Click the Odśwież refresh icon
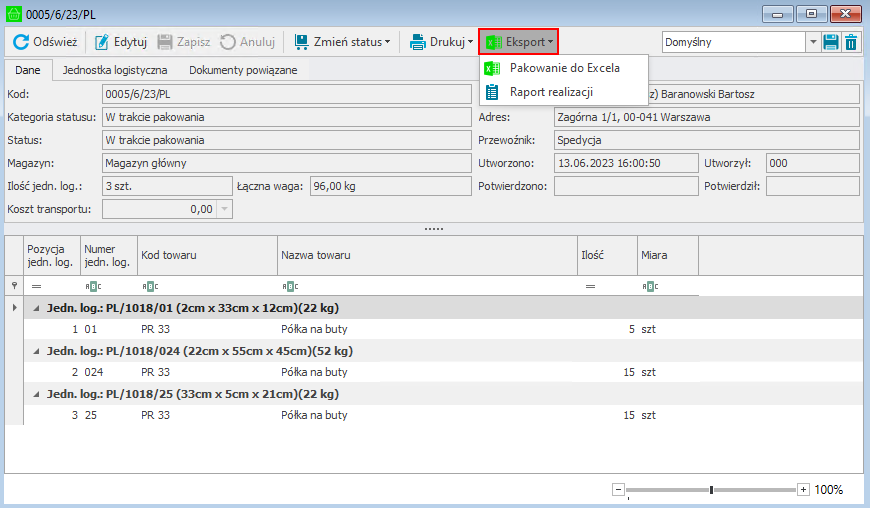 coord(21,42)
